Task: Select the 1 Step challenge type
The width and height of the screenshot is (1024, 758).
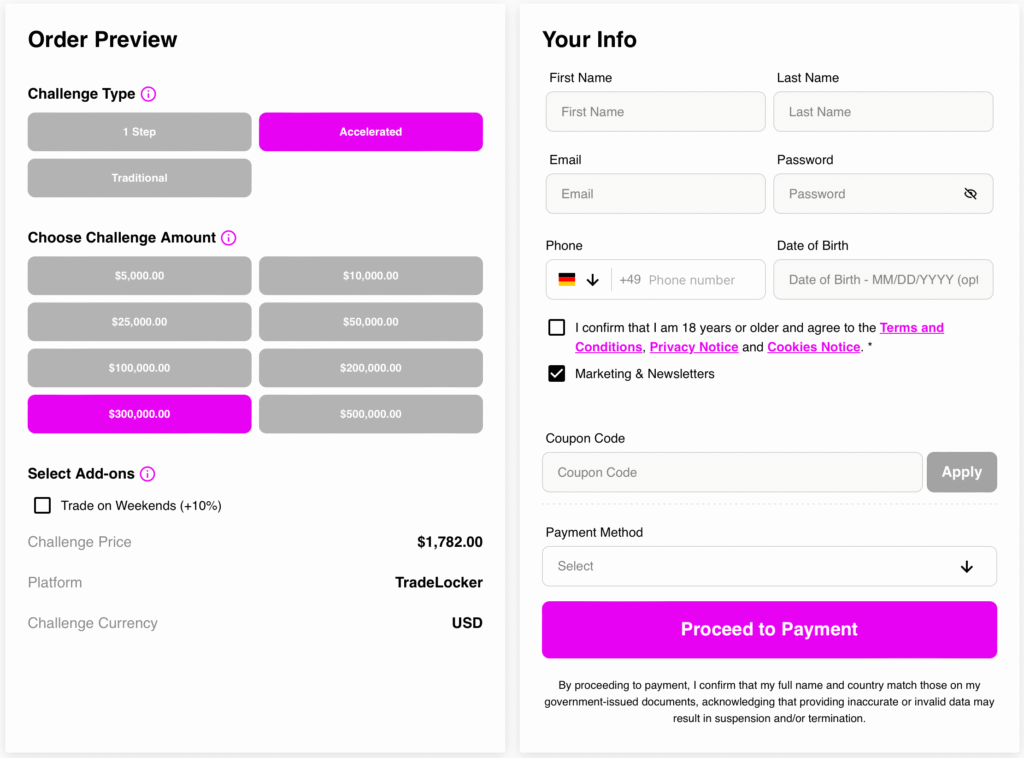Action: point(139,132)
